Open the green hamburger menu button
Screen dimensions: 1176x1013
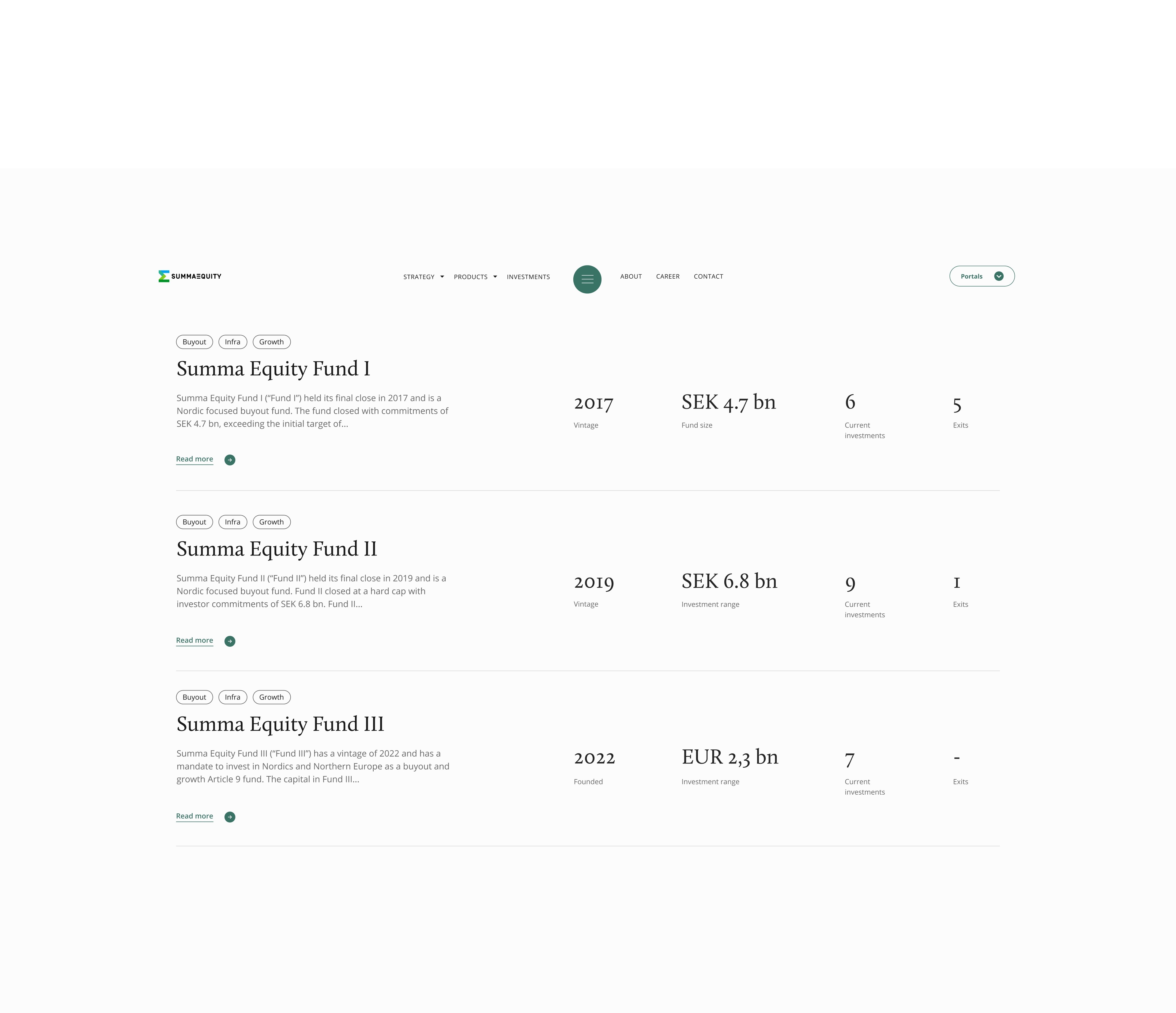pyautogui.click(x=587, y=279)
